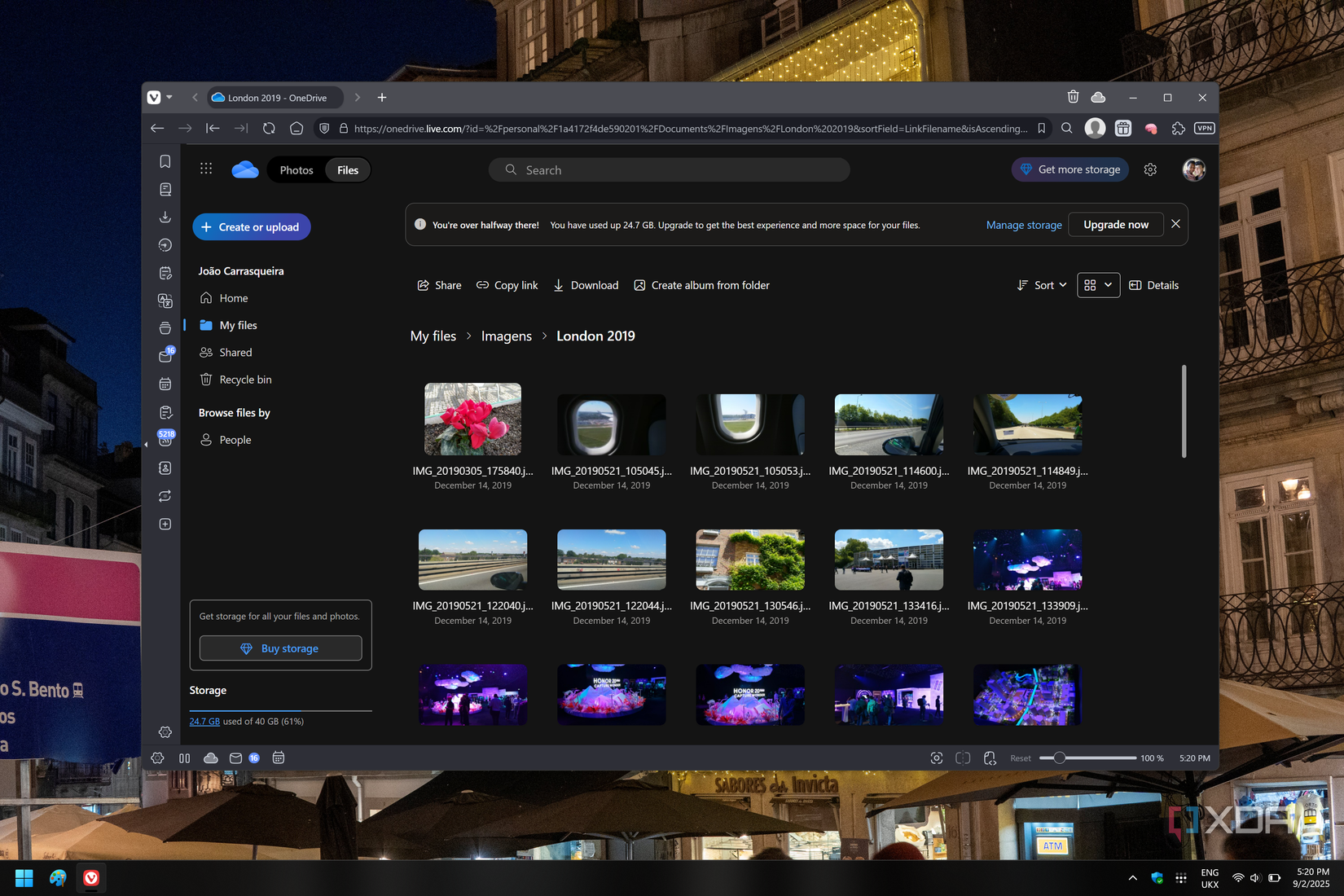Image resolution: width=1344 pixels, height=896 pixels.
Task: Toggle tab tiling in status bar
Action: (x=963, y=758)
